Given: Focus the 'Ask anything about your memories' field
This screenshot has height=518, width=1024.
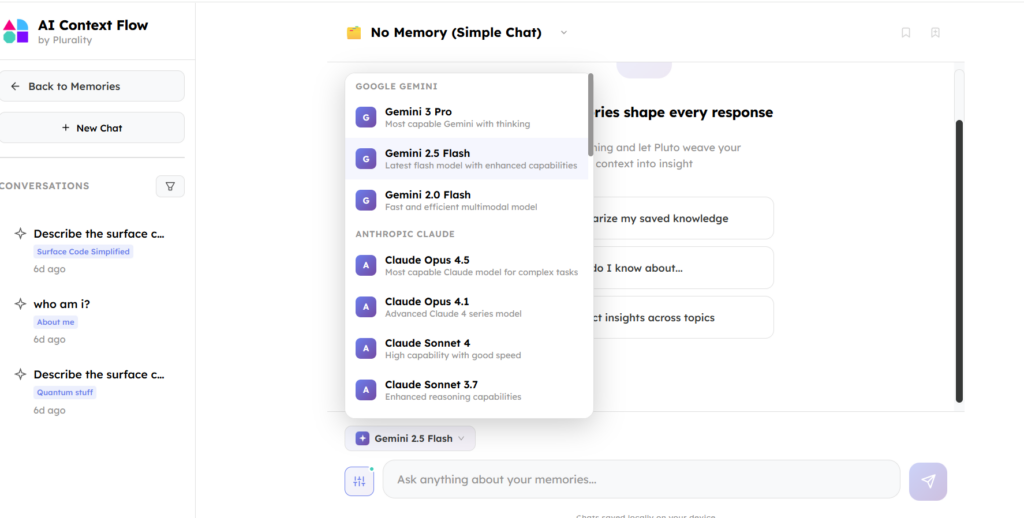Looking at the screenshot, I should (640, 480).
